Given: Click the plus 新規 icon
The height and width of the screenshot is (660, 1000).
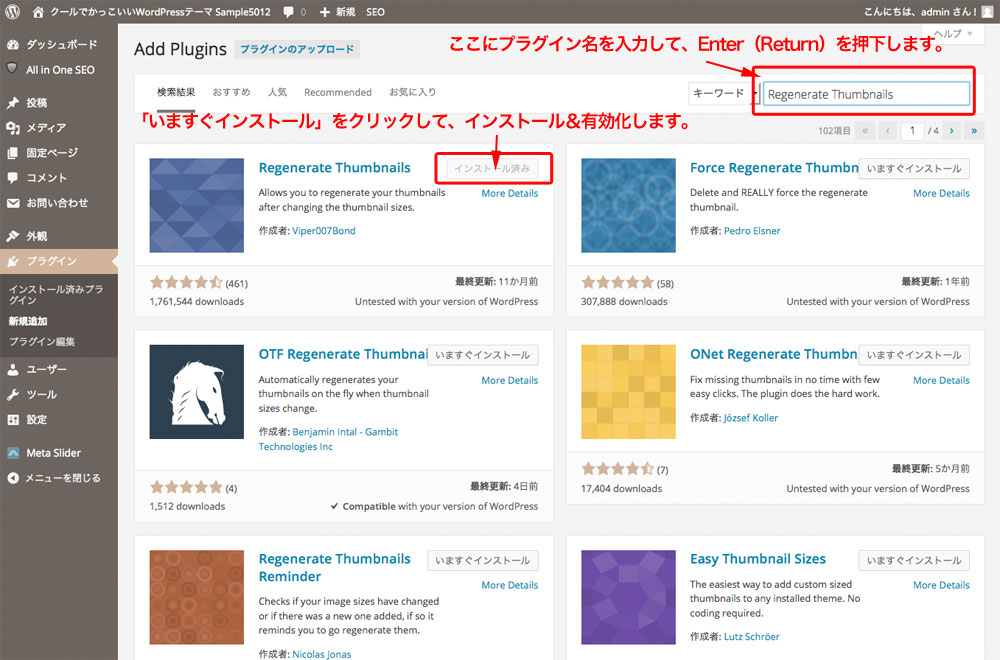Looking at the screenshot, I should pos(325,12).
